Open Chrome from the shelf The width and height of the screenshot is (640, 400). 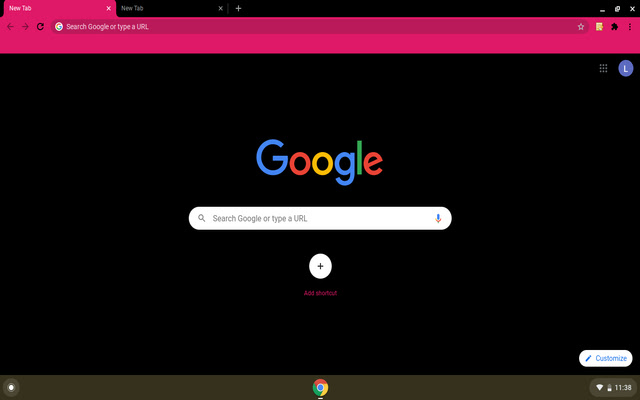(320, 387)
